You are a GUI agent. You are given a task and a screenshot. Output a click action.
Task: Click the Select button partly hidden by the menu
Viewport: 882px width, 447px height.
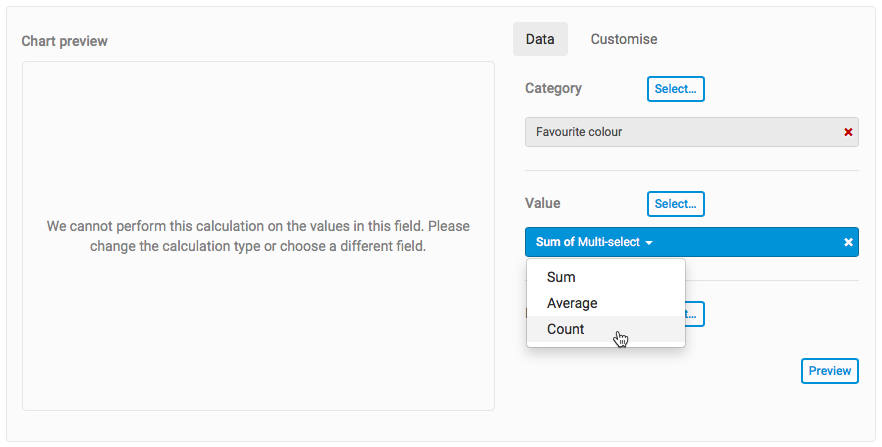pos(695,314)
